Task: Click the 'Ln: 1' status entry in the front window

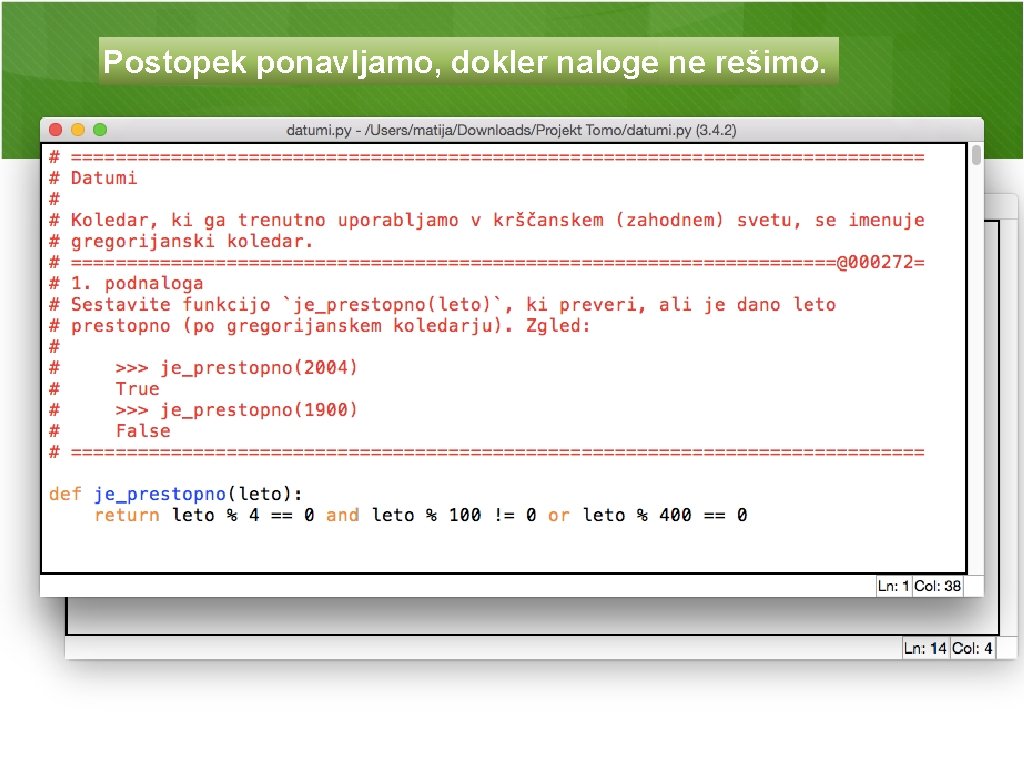Action: click(893, 586)
